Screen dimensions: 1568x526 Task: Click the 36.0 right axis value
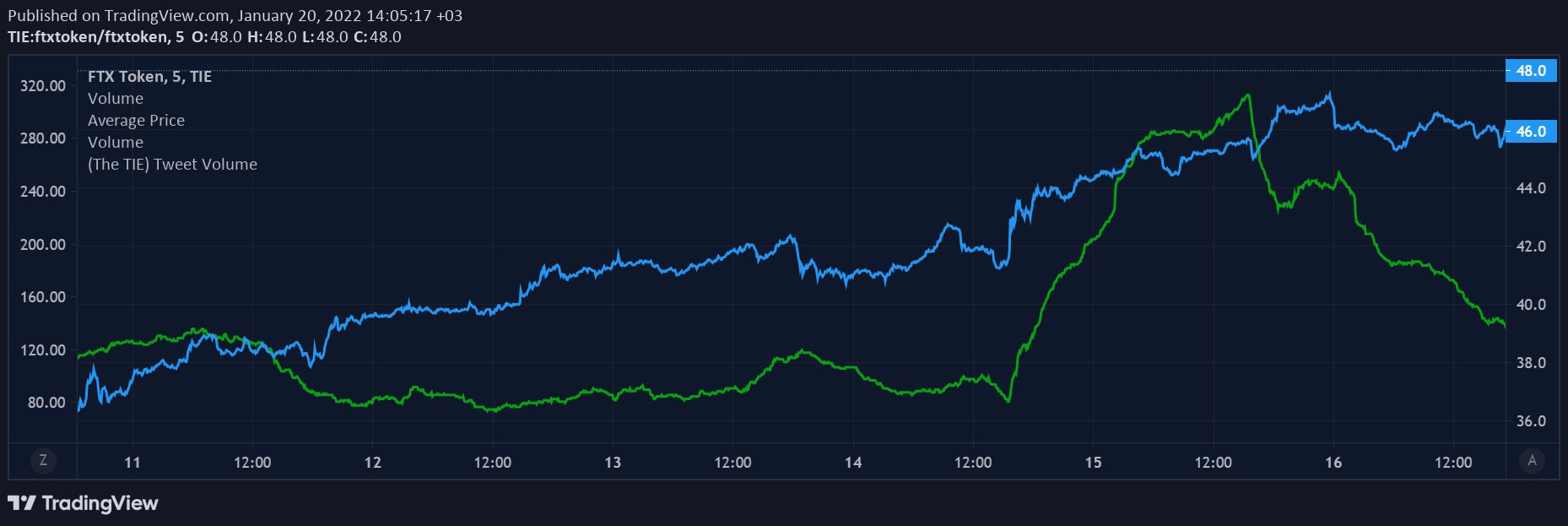coord(1531,421)
